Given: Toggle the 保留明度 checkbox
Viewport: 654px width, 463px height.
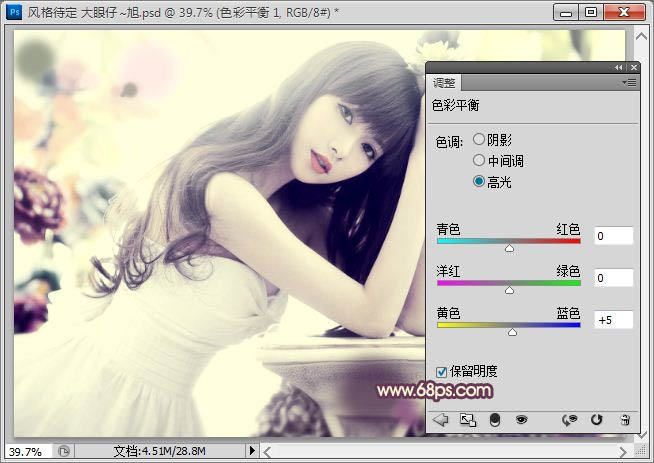Looking at the screenshot, I should click(442, 371).
